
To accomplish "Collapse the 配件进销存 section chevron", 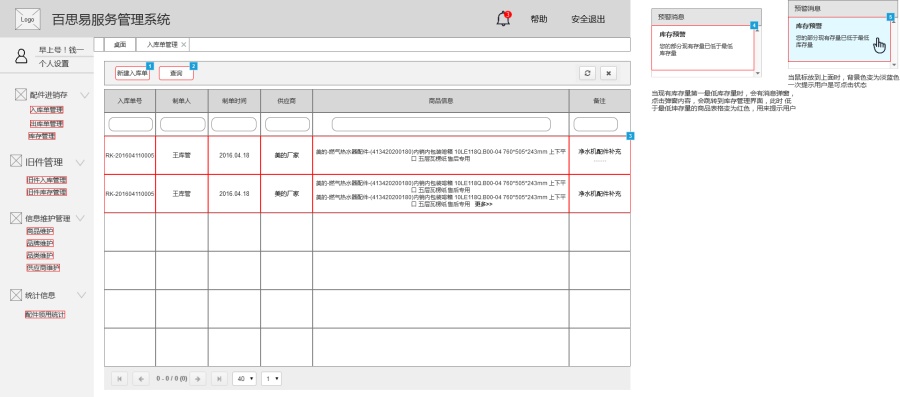I will point(84,95).
